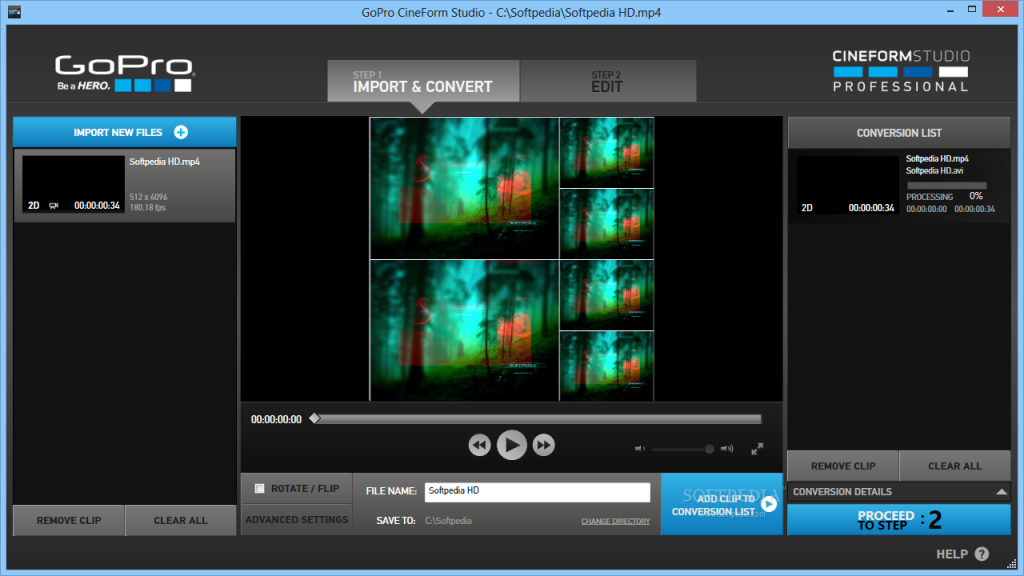Click the fast-forward control in the player
This screenshot has width=1024, height=576.
pos(544,445)
